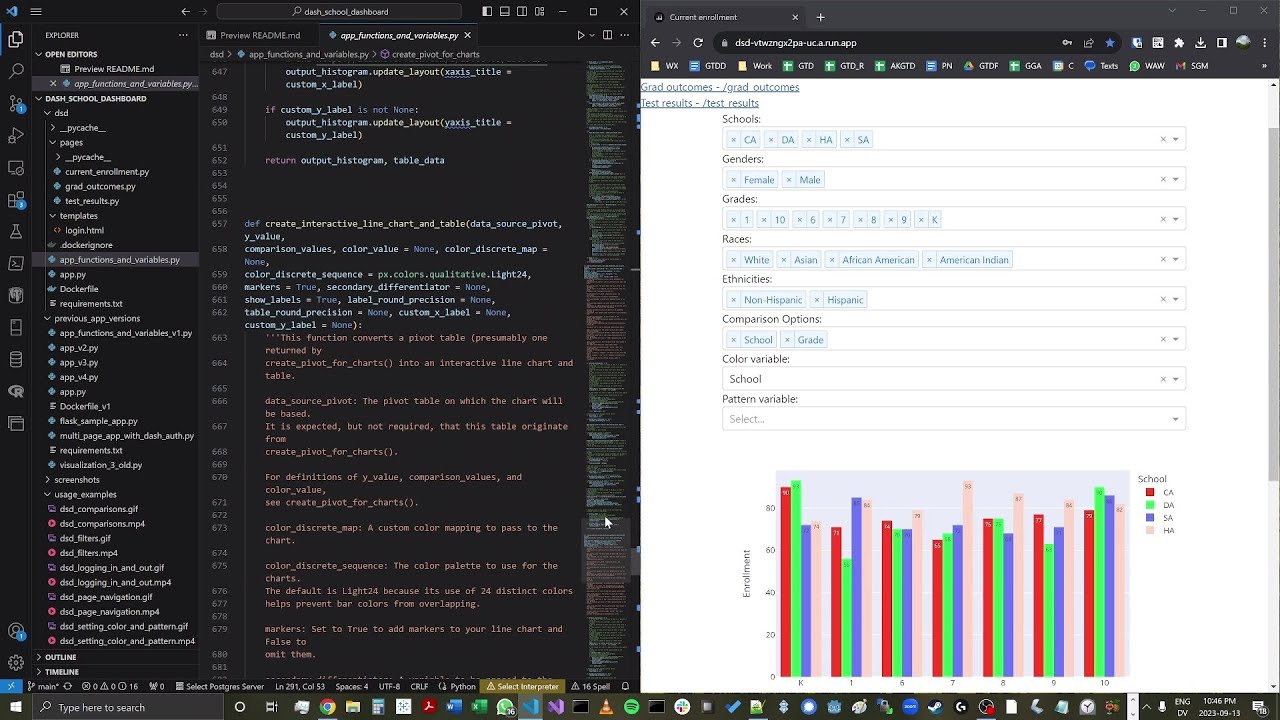Open Search view in VS Code activity bar
The image size is (1280, 720).
(16, 72)
